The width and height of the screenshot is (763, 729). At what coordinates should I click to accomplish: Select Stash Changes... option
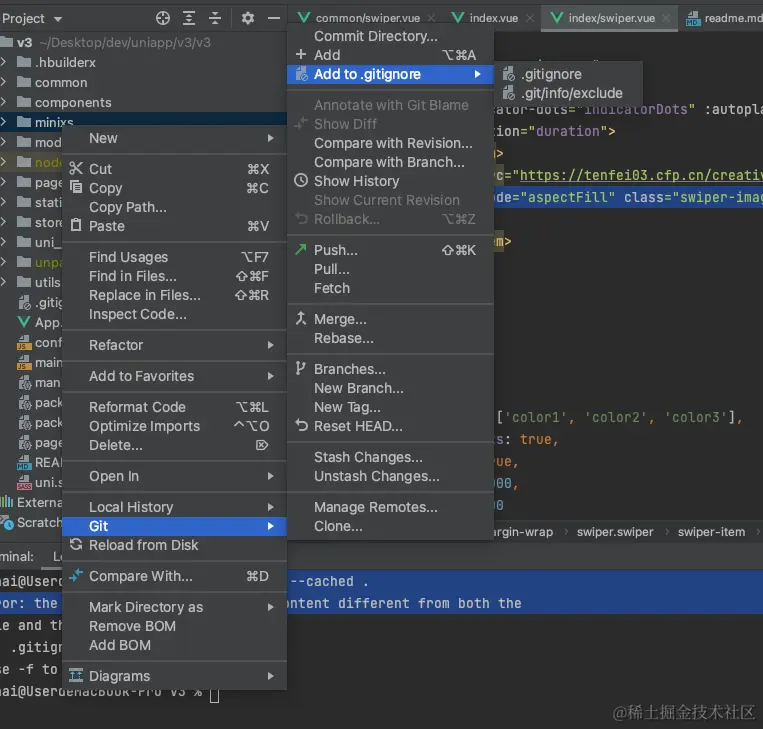390,457
